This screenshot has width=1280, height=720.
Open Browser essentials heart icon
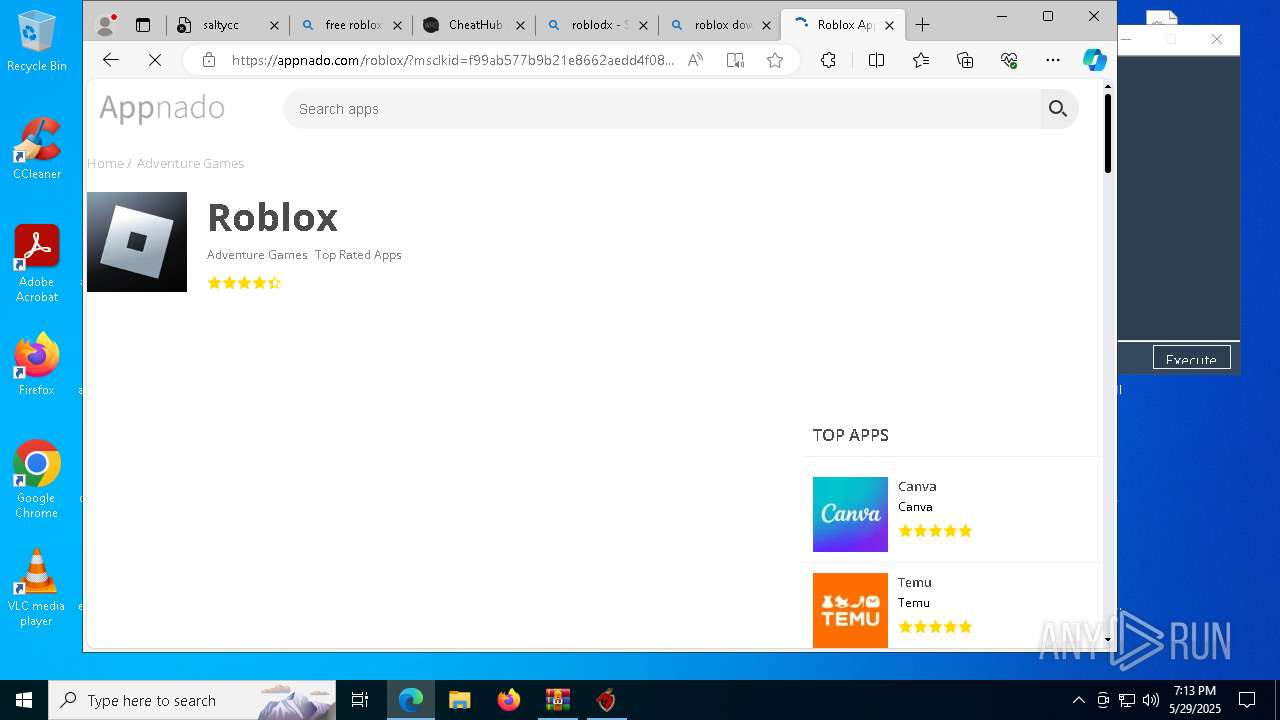pyautogui.click(x=1009, y=60)
